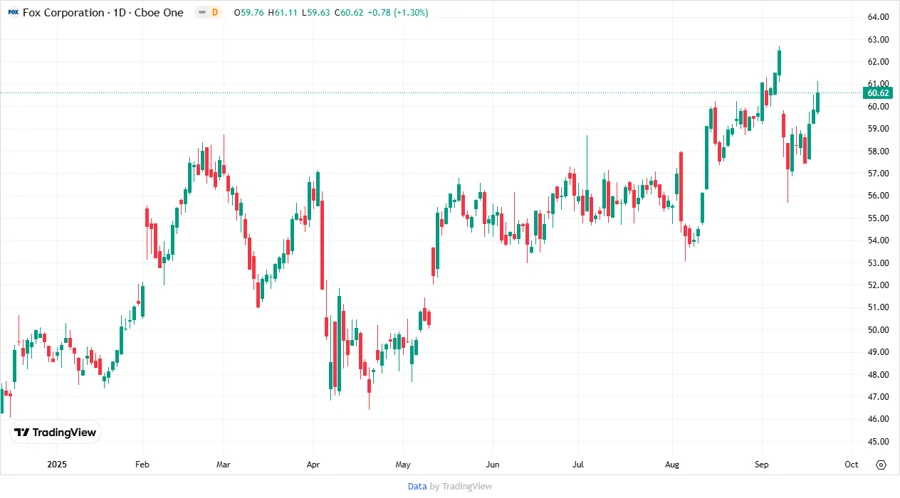Click the 'by TradingView' attribution text

click(x=461, y=486)
